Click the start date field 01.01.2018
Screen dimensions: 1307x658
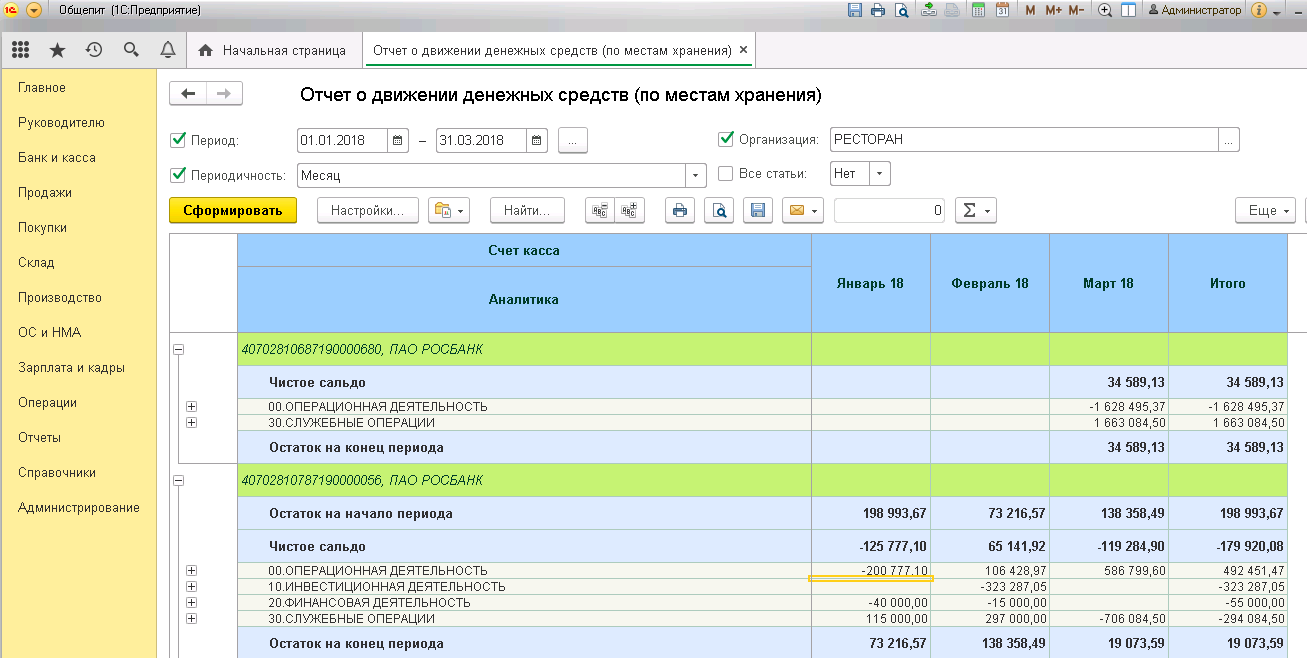click(343, 141)
